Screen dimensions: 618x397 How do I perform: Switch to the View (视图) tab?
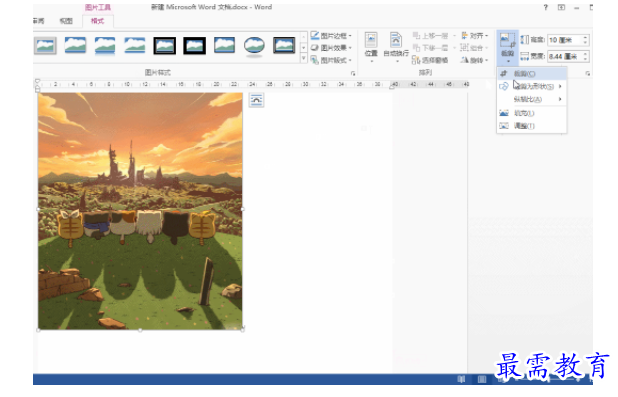tap(66, 21)
